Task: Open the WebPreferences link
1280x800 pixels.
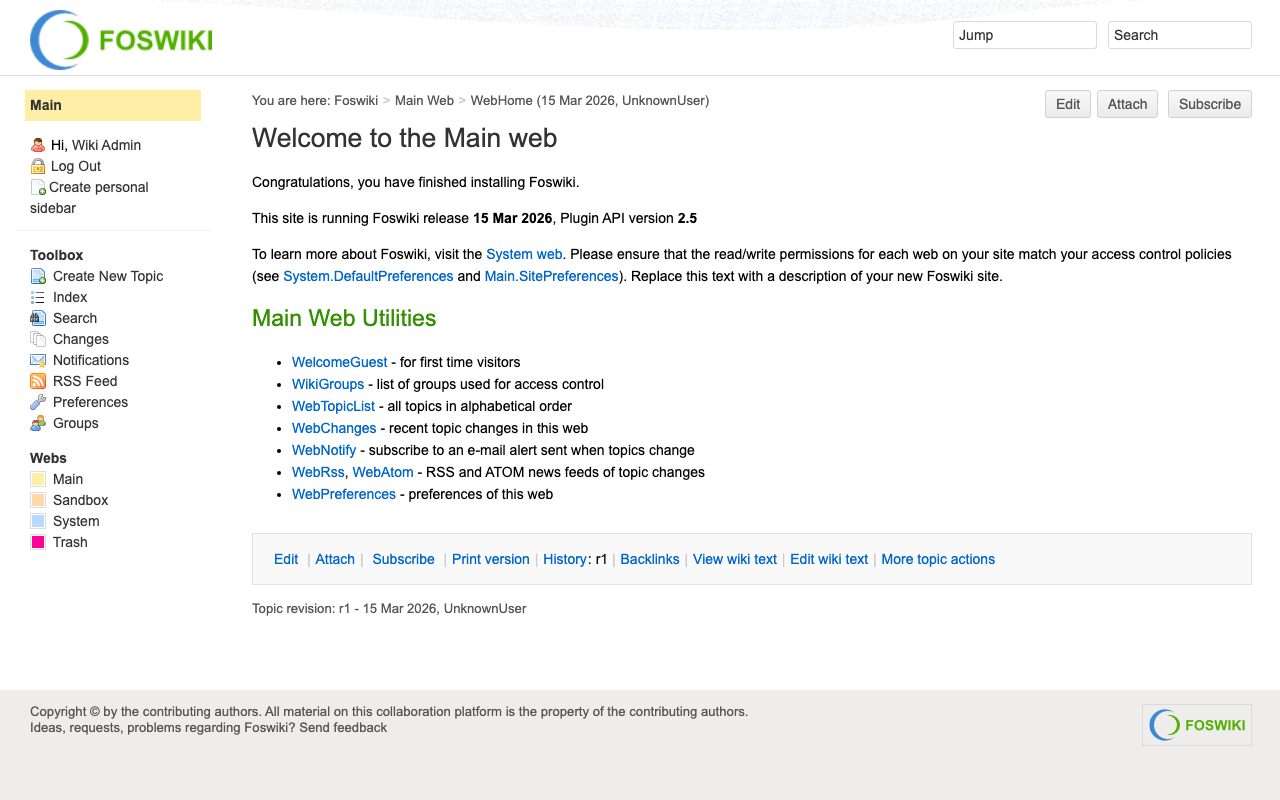Action: click(x=344, y=494)
